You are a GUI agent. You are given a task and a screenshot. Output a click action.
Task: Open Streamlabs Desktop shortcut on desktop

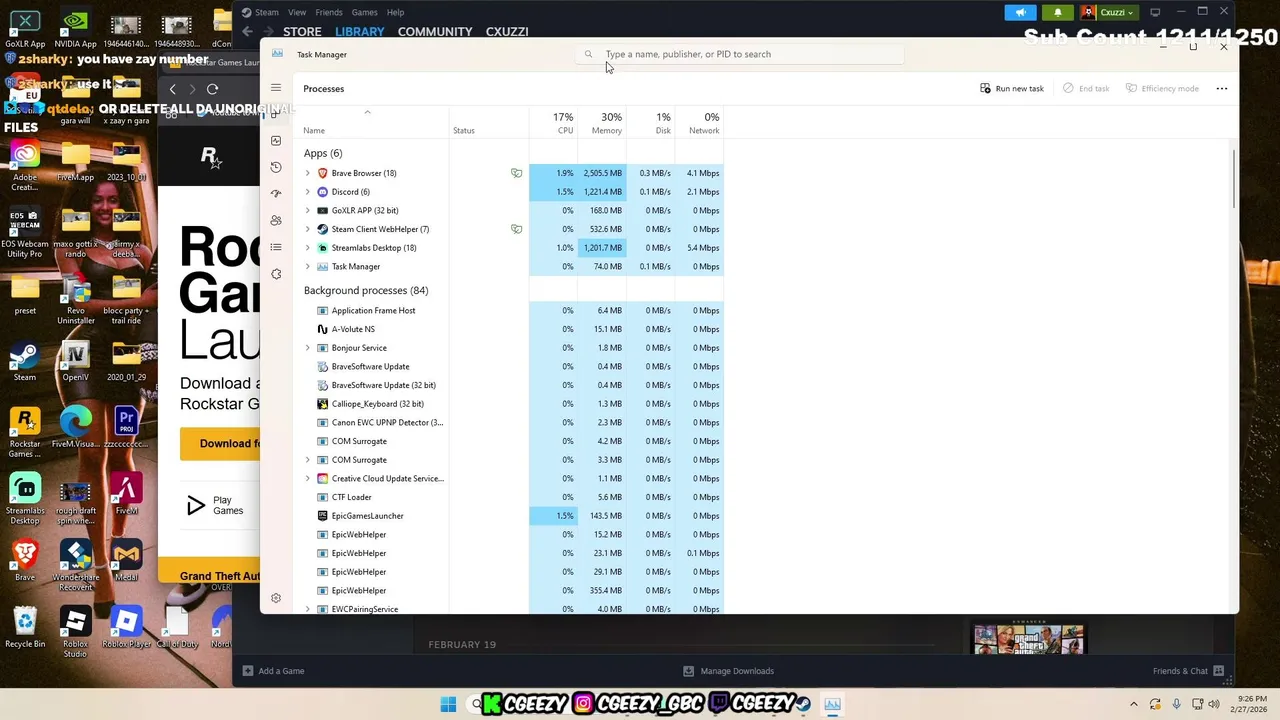coord(25,499)
